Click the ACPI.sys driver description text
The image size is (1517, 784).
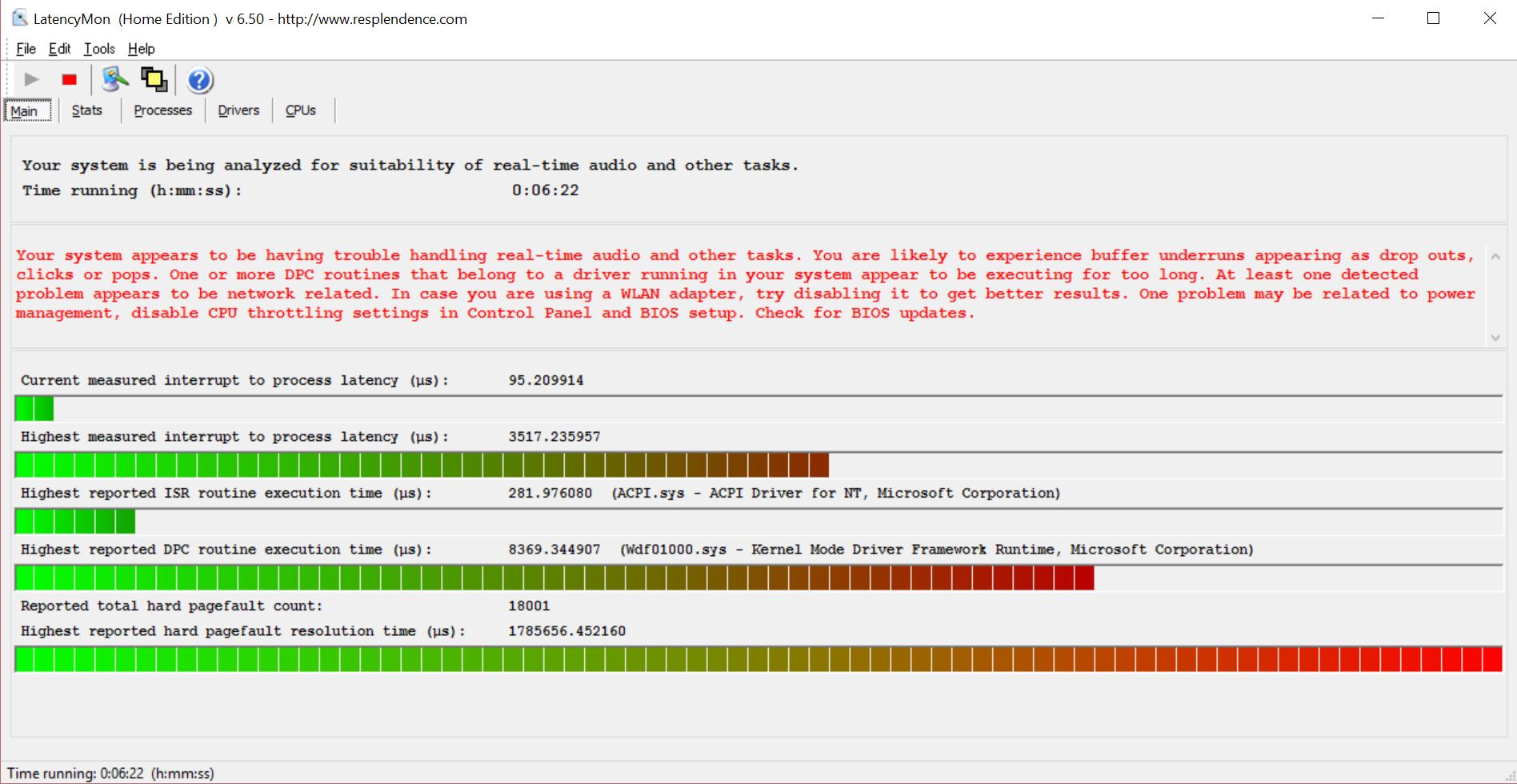tap(836, 493)
